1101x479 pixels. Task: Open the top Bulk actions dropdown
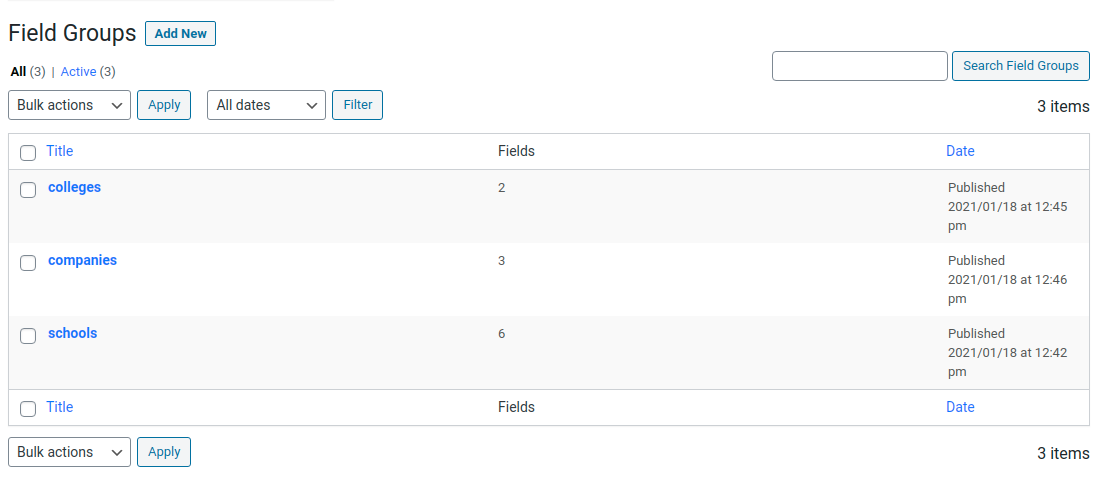coord(70,105)
